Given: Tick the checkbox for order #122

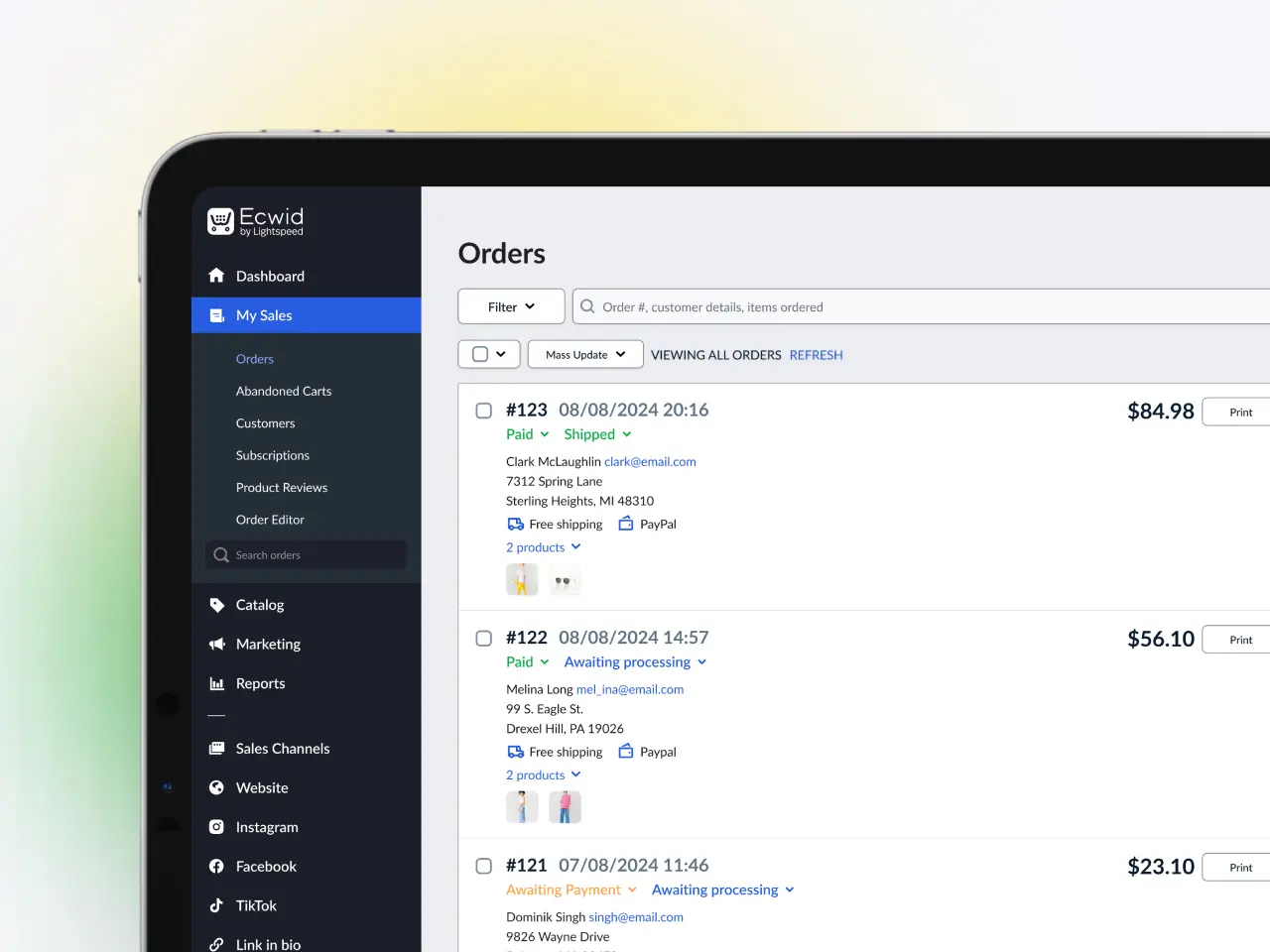Looking at the screenshot, I should click(x=484, y=639).
